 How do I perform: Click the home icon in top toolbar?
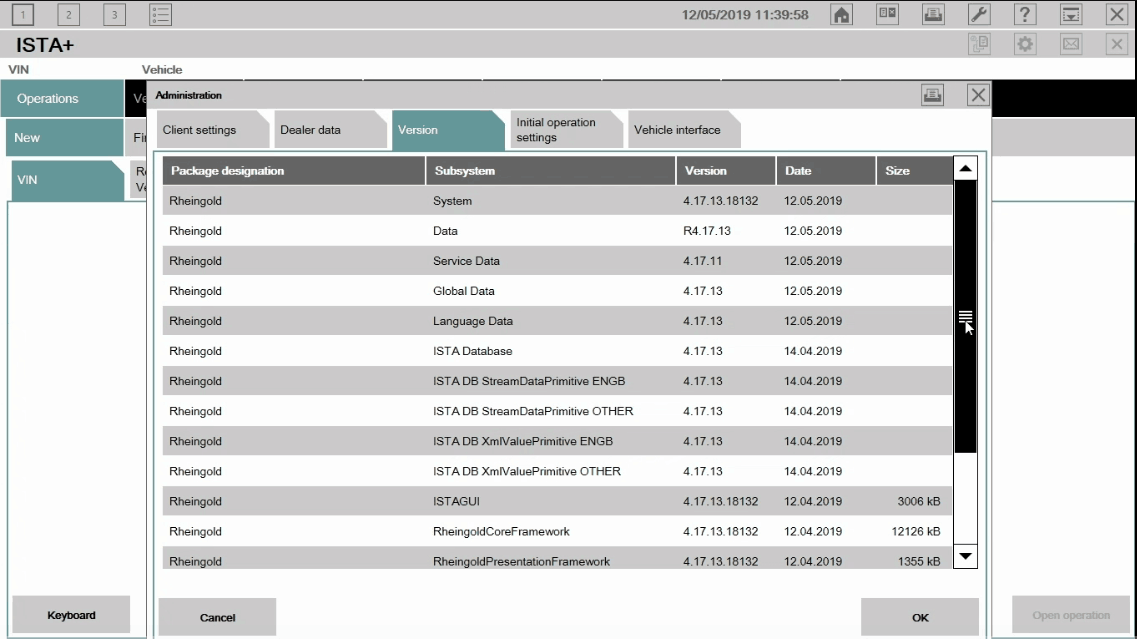(x=842, y=14)
